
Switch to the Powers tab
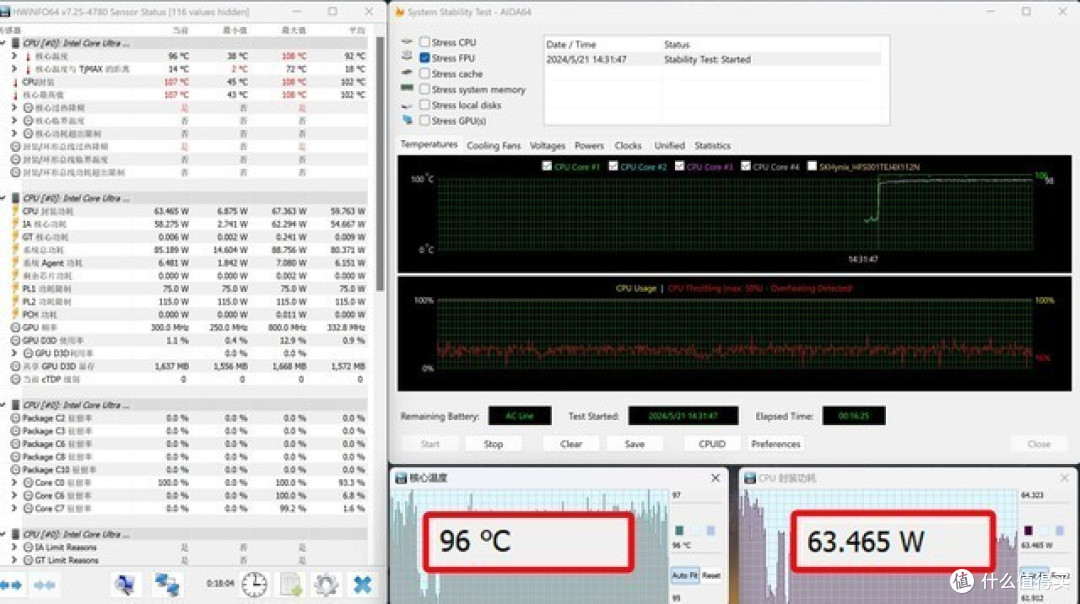tap(589, 146)
